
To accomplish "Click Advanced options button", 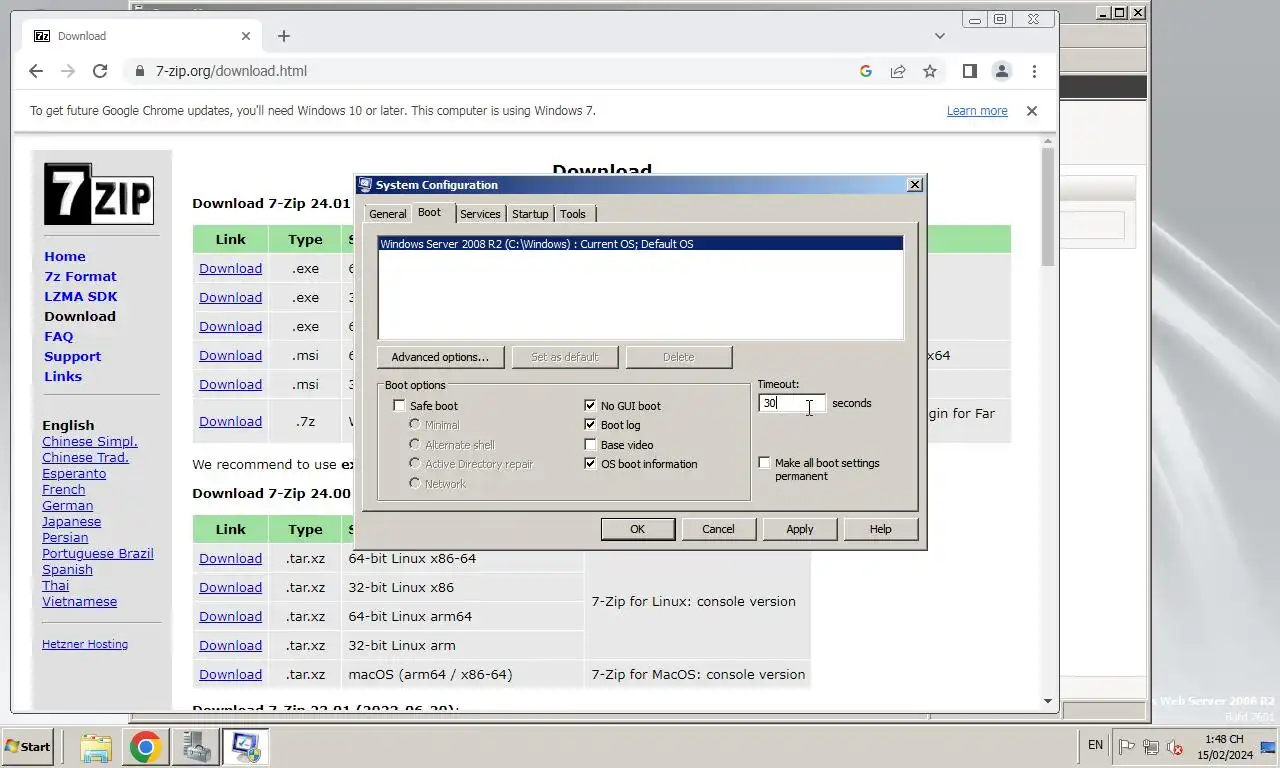I will [x=440, y=357].
